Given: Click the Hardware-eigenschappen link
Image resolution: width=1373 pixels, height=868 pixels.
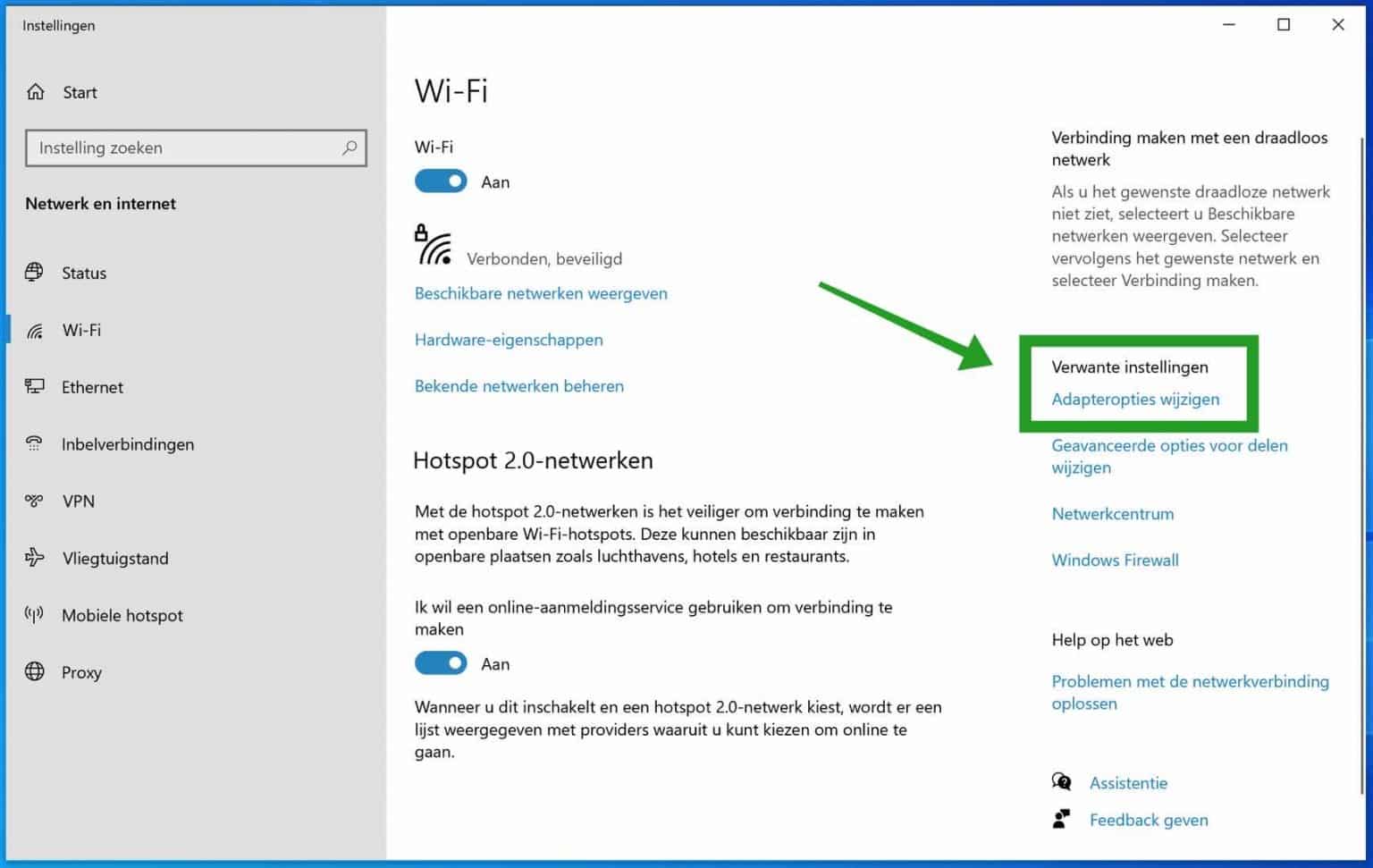Looking at the screenshot, I should tap(508, 340).
